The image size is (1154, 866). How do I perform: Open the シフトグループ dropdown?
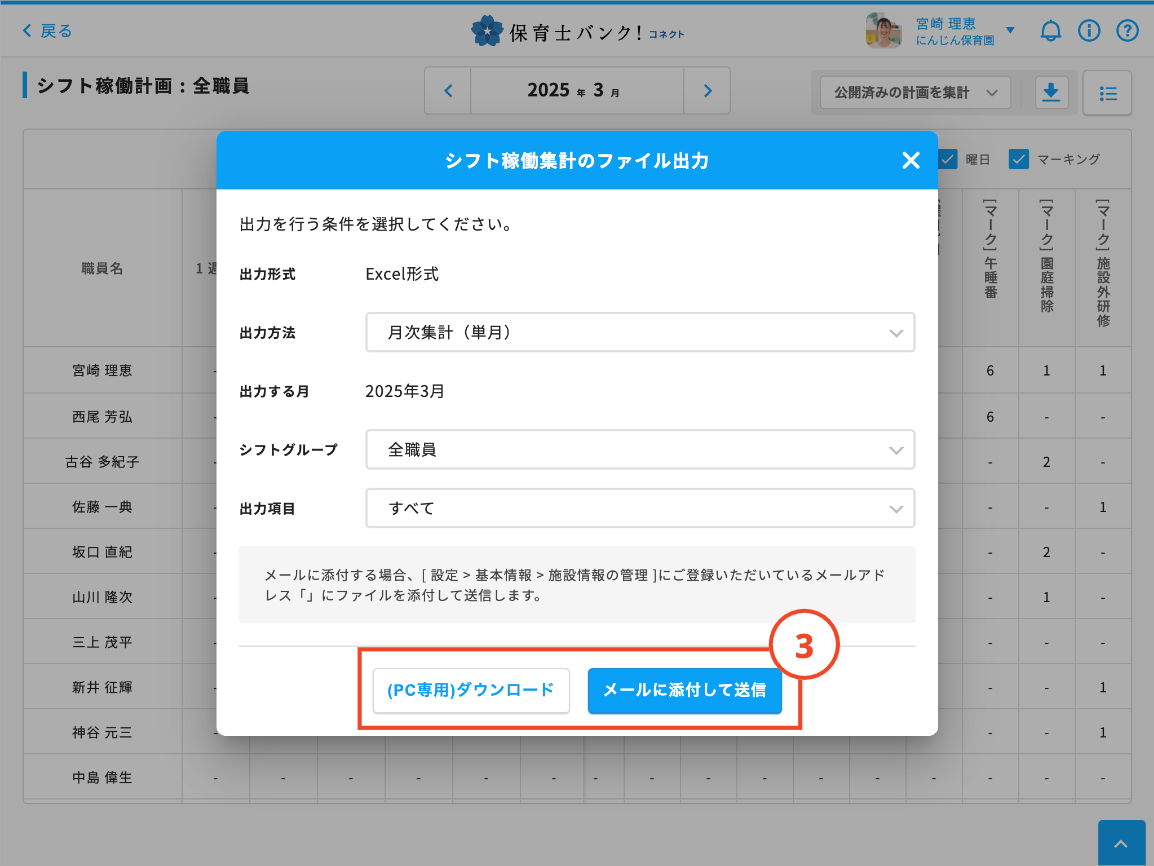tap(640, 450)
